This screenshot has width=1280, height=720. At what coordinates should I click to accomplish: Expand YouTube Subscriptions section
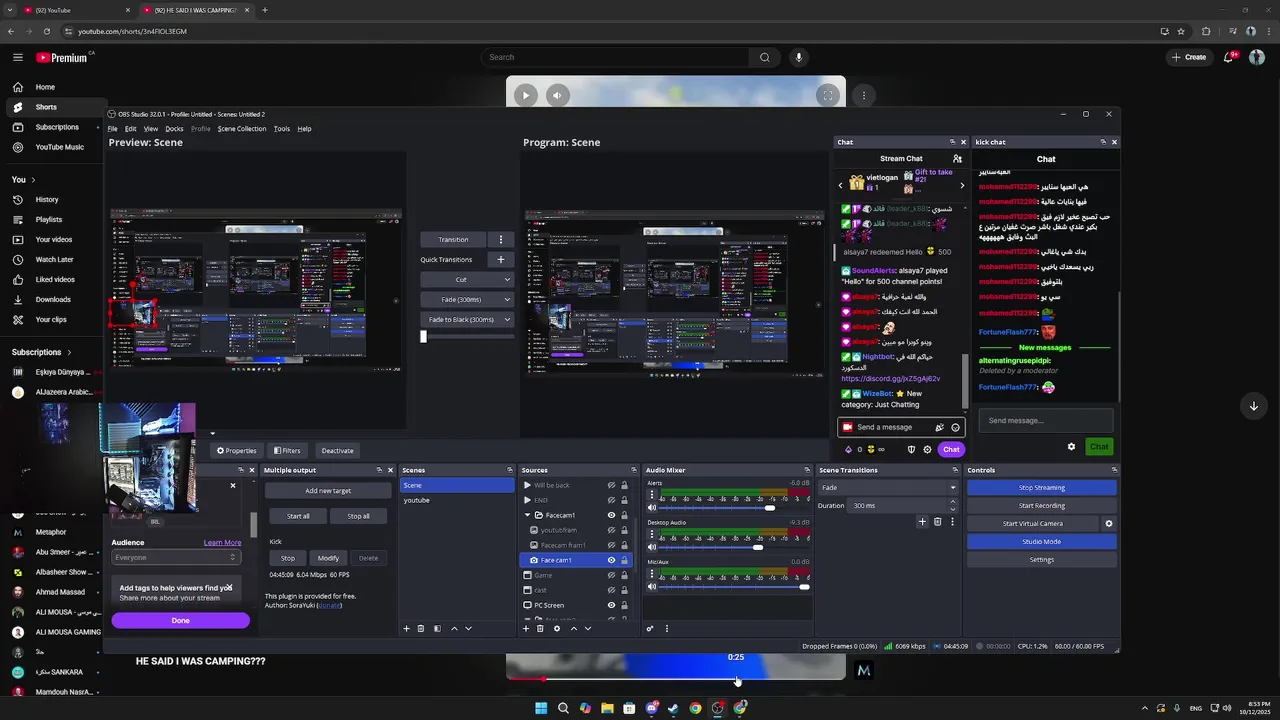tap(42, 352)
